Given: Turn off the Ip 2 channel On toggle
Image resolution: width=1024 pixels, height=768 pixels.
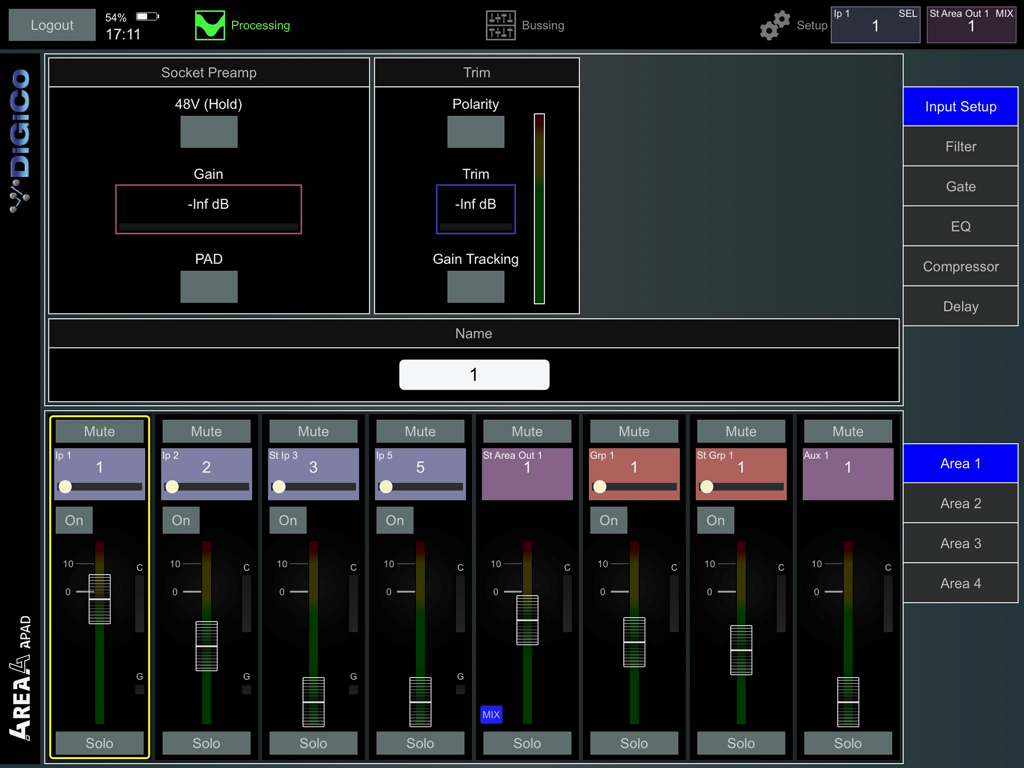Looking at the screenshot, I should (x=181, y=520).
